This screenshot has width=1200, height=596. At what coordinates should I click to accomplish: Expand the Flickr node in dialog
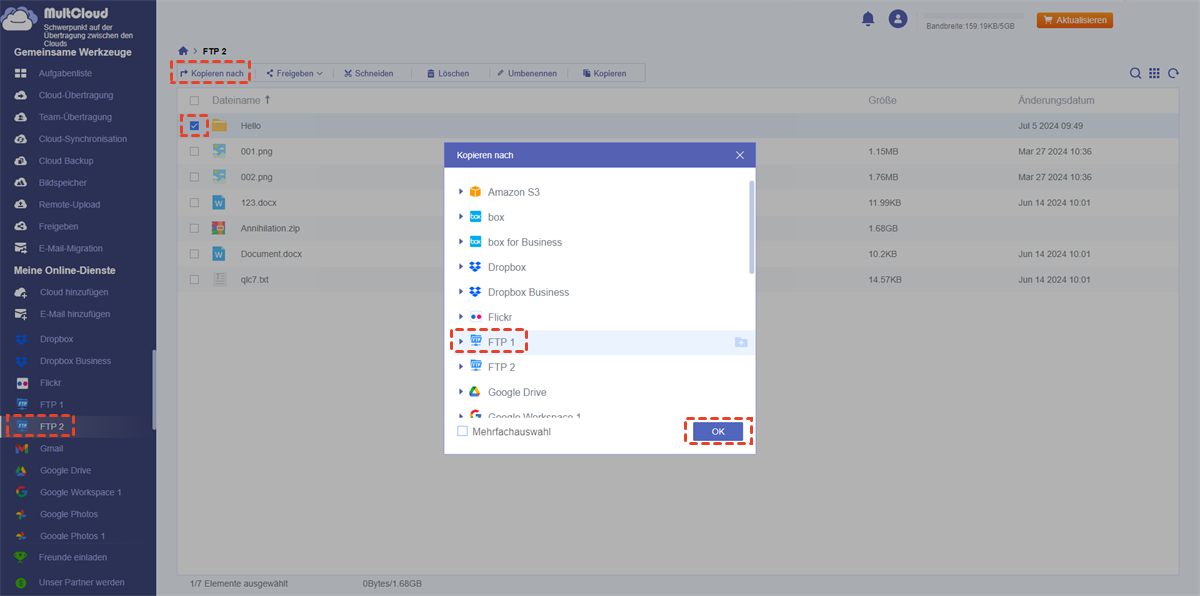pos(461,317)
